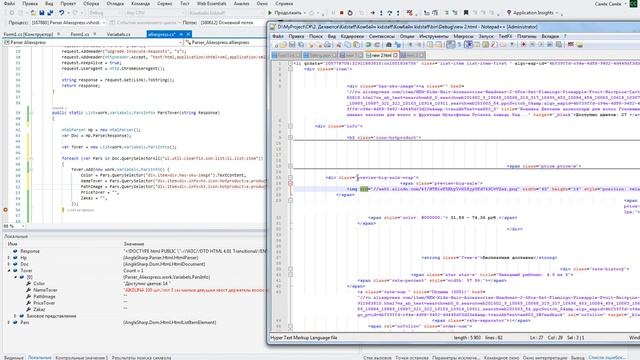Click the Step Into arrow icon
Image resolution: width=640 pixels, height=360 pixels.
(x=381, y=13)
